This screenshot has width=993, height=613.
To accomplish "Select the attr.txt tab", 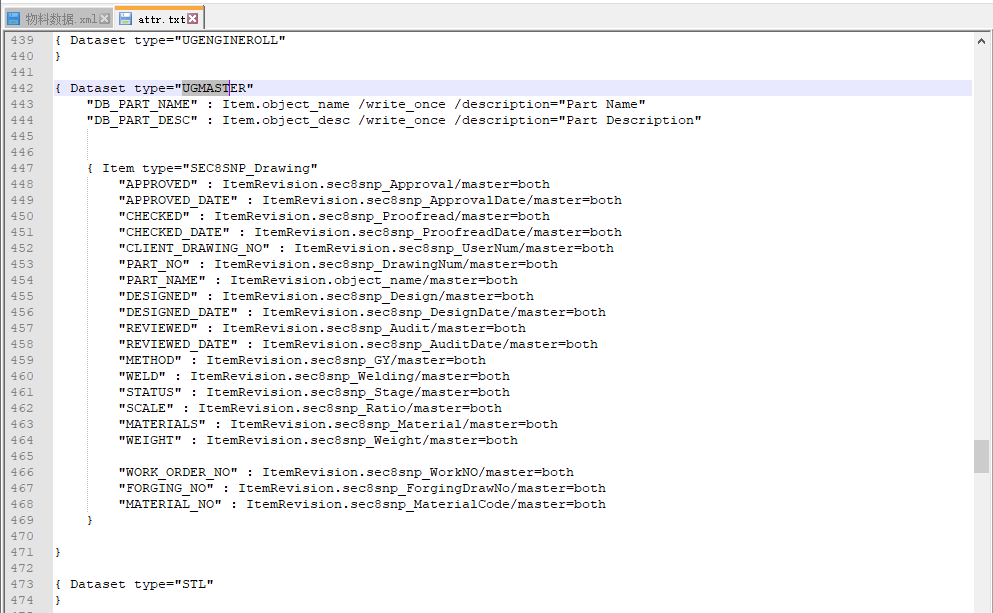I will point(160,19).
